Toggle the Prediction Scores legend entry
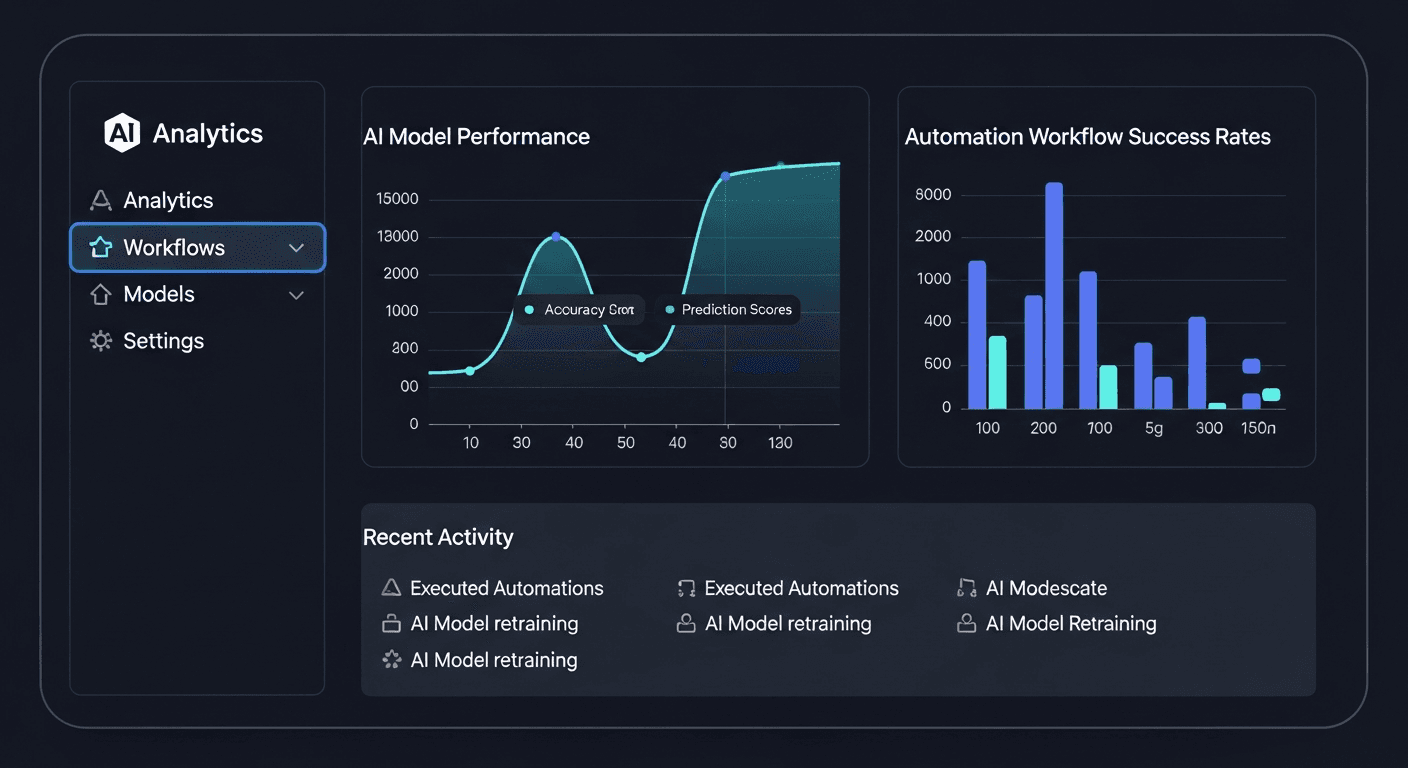1408x768 pixels. click(x=729, y=310)
